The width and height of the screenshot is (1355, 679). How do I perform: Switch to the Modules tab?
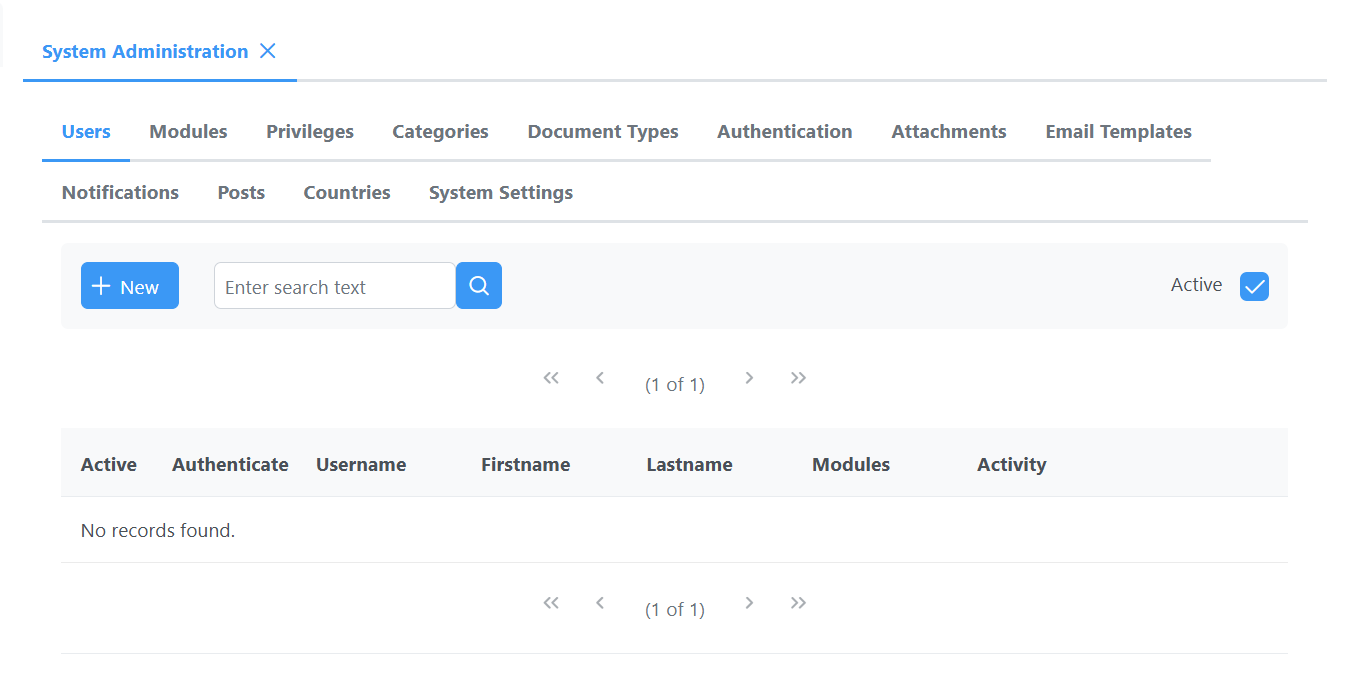[188, 131]
